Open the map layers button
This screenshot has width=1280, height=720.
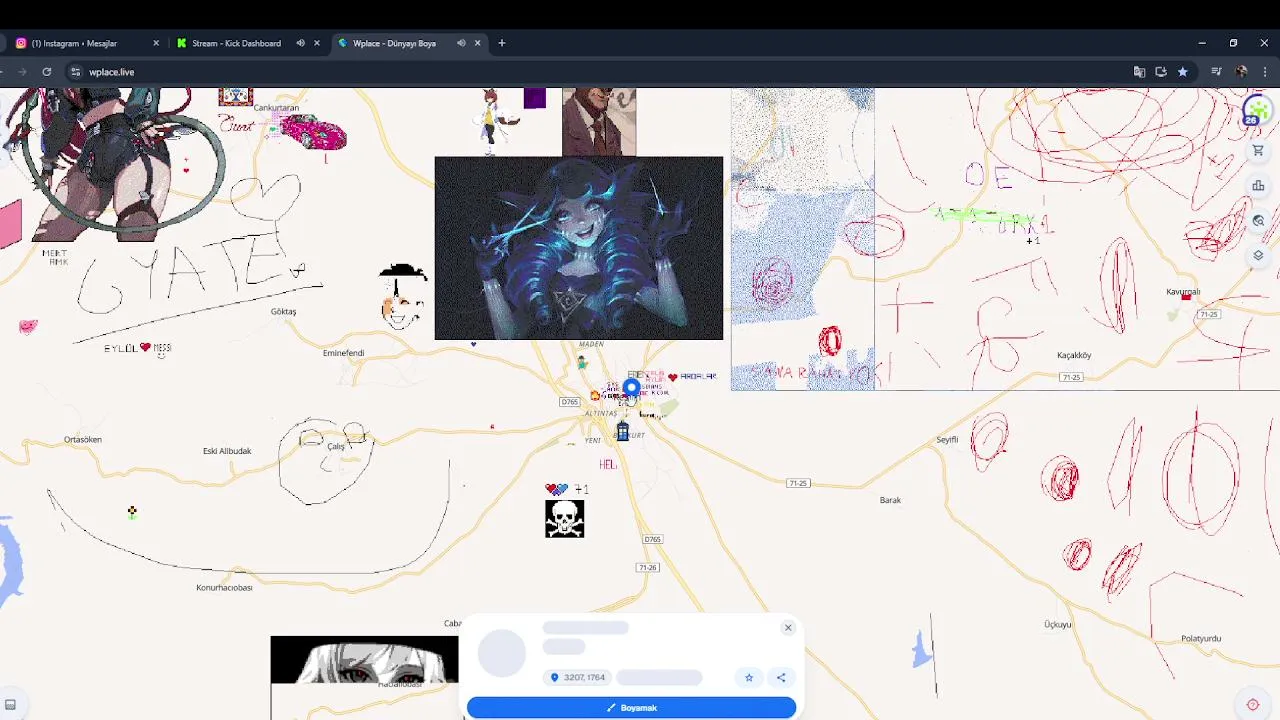(1258, 255)
